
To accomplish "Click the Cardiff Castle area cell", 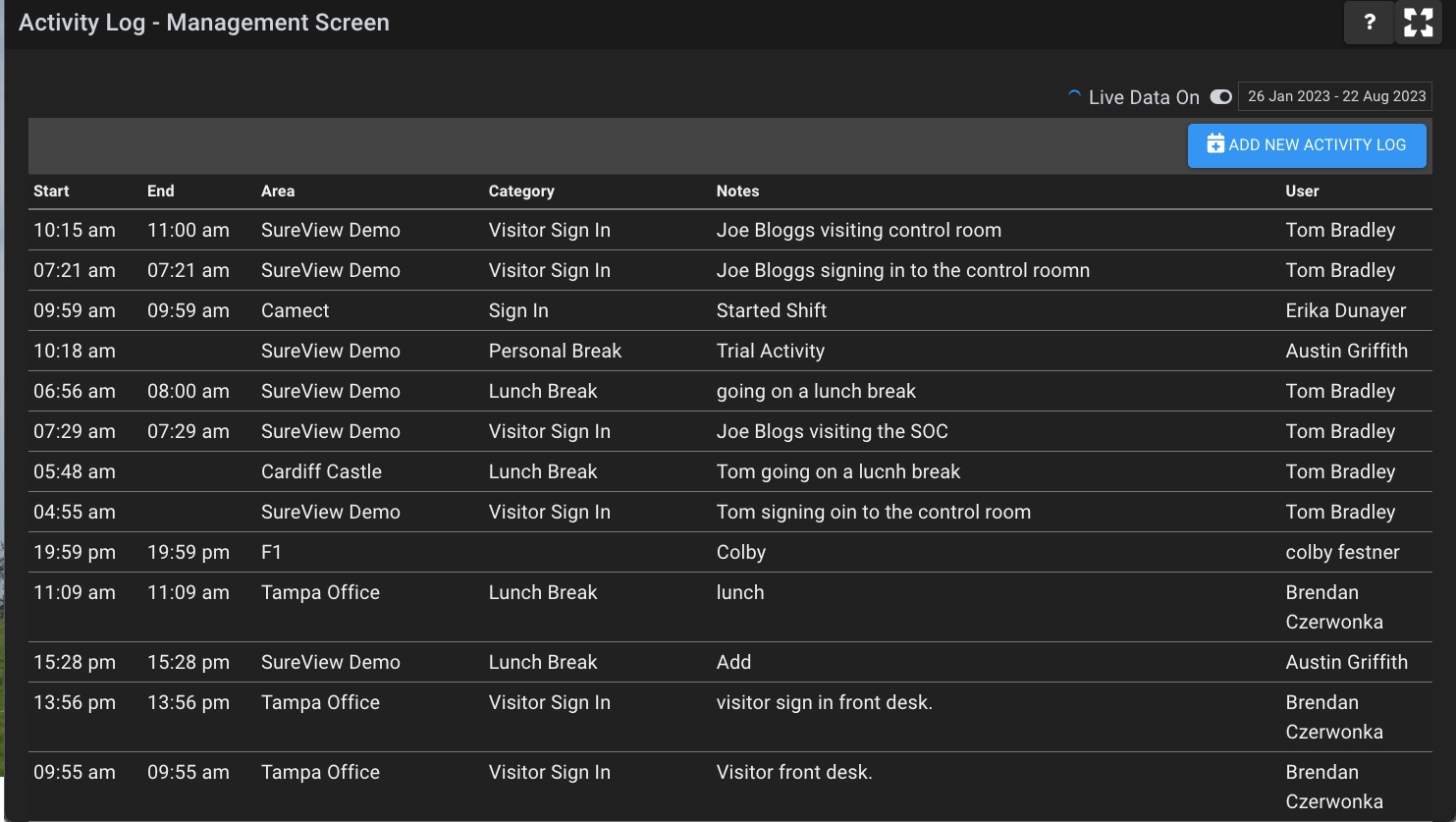I will pos(321,471).
